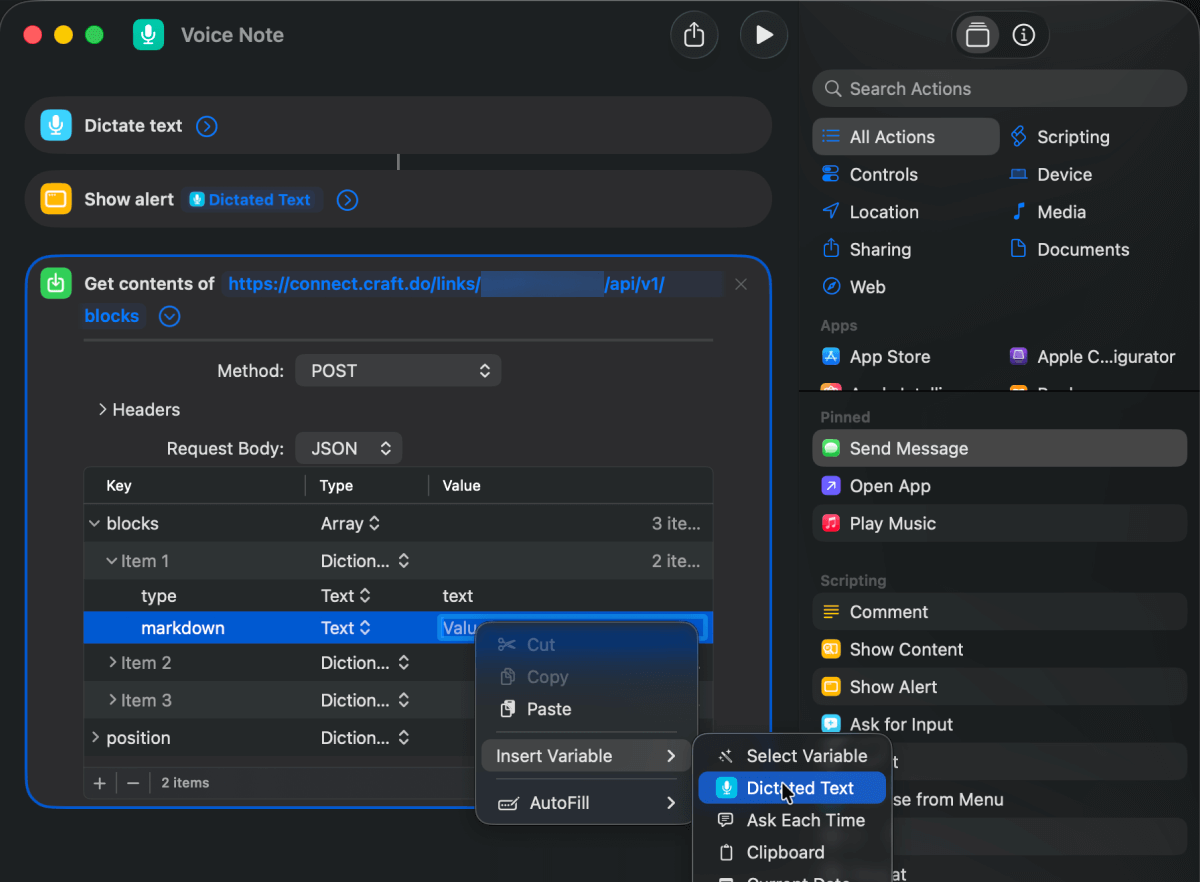Remove the Get Contents action with the X
1200x882 pixels.
point(741,284)
